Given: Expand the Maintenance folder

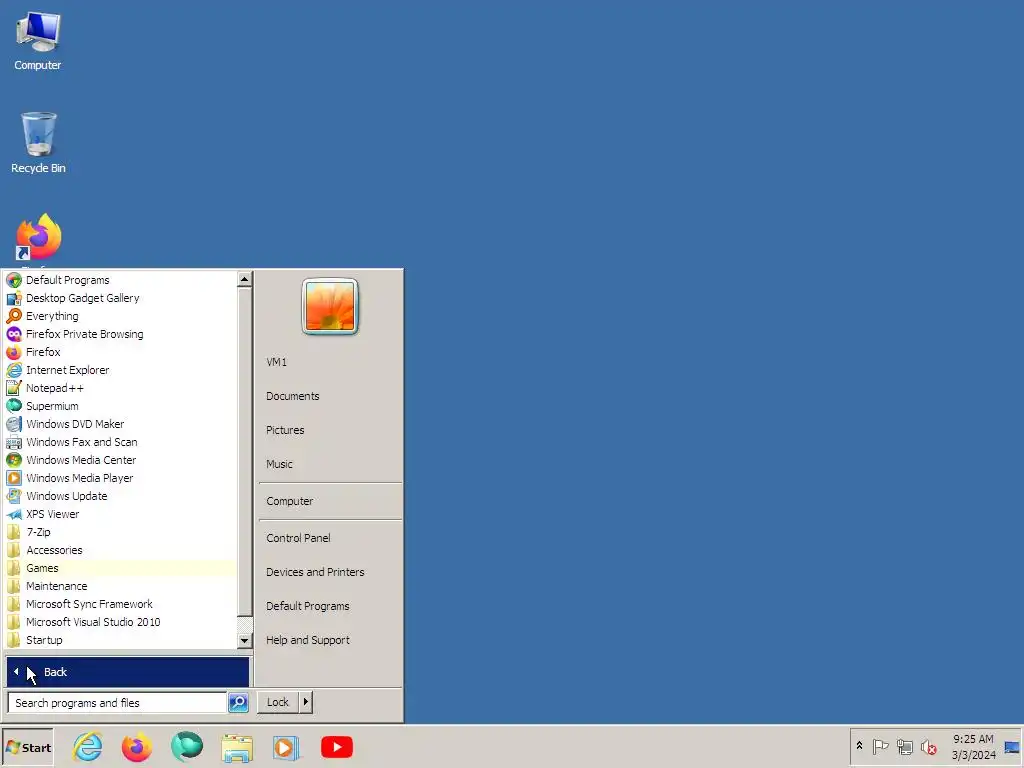Looking at the screenshot, I should pos(121,586).
